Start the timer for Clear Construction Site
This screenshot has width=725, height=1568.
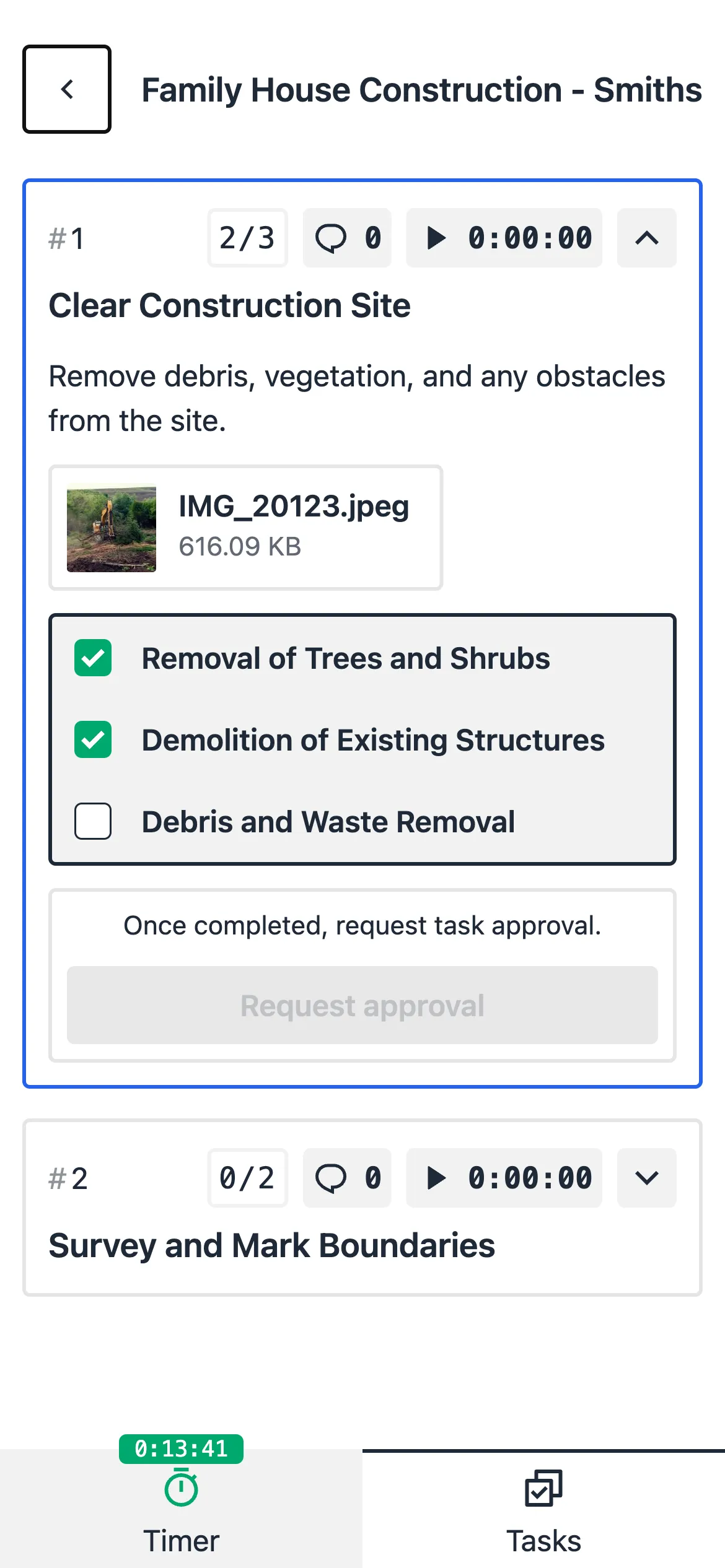tap(504, 238)
